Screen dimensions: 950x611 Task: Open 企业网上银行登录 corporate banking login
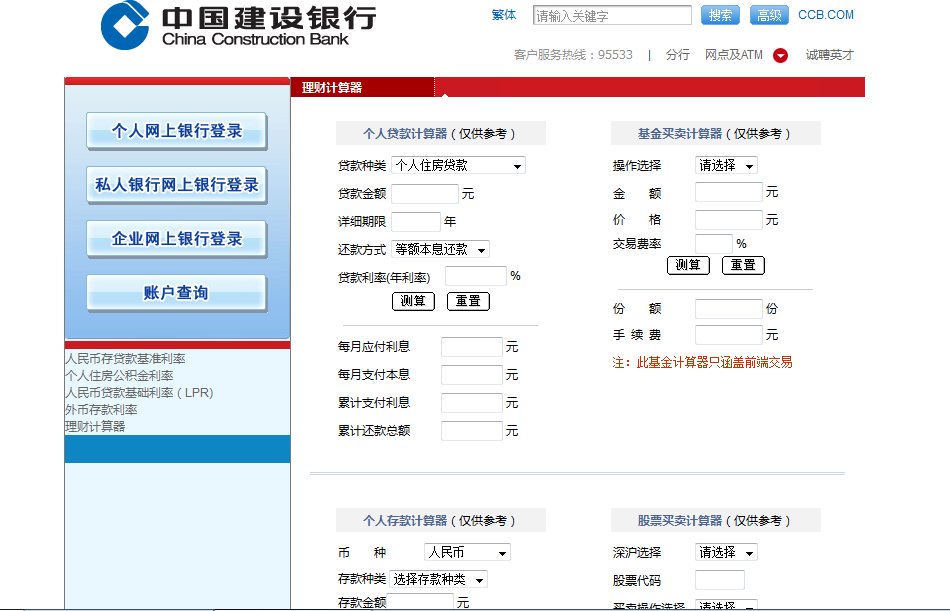coord(177,239)
